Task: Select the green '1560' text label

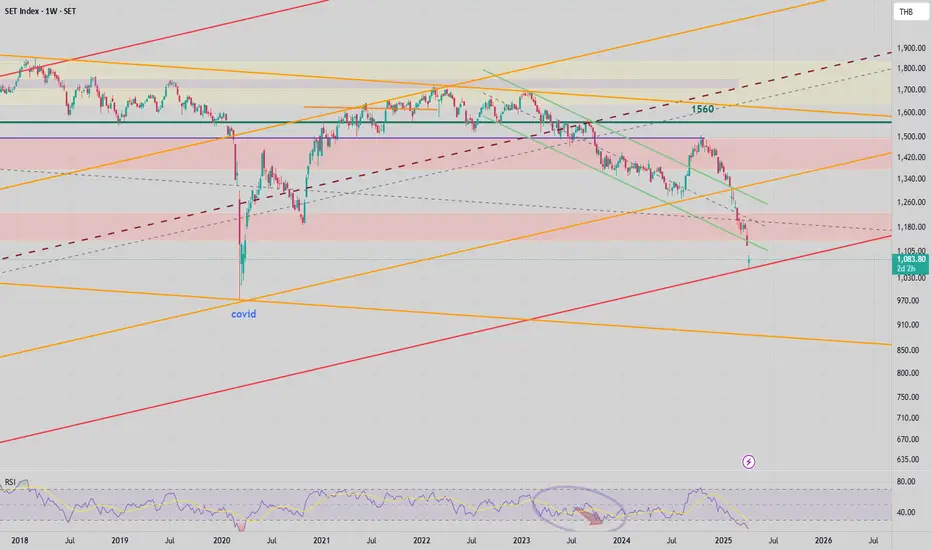Action: point(703,109)
